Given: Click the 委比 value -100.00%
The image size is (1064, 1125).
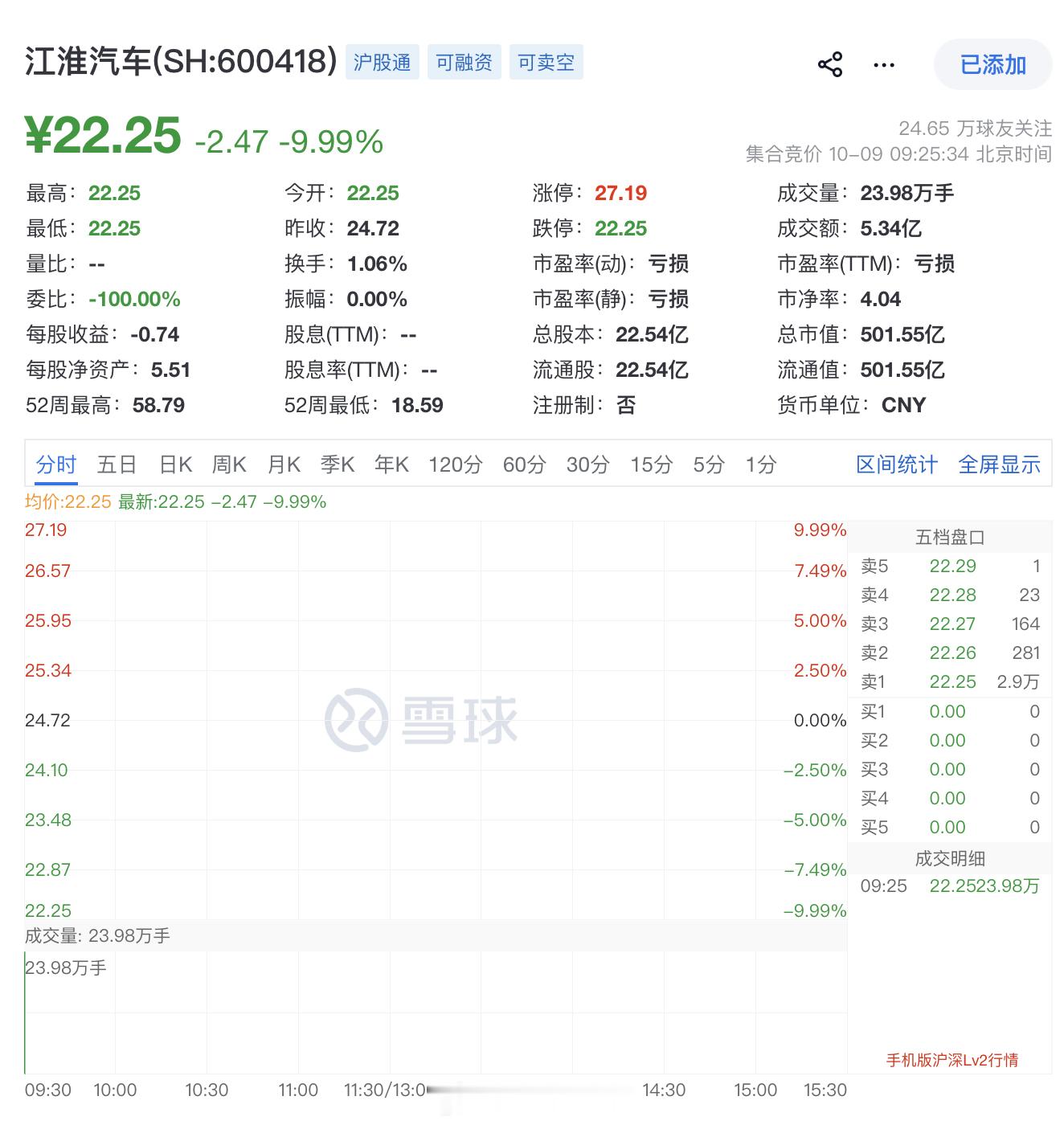Looking at the screenshot, I should tap(134, 299).
